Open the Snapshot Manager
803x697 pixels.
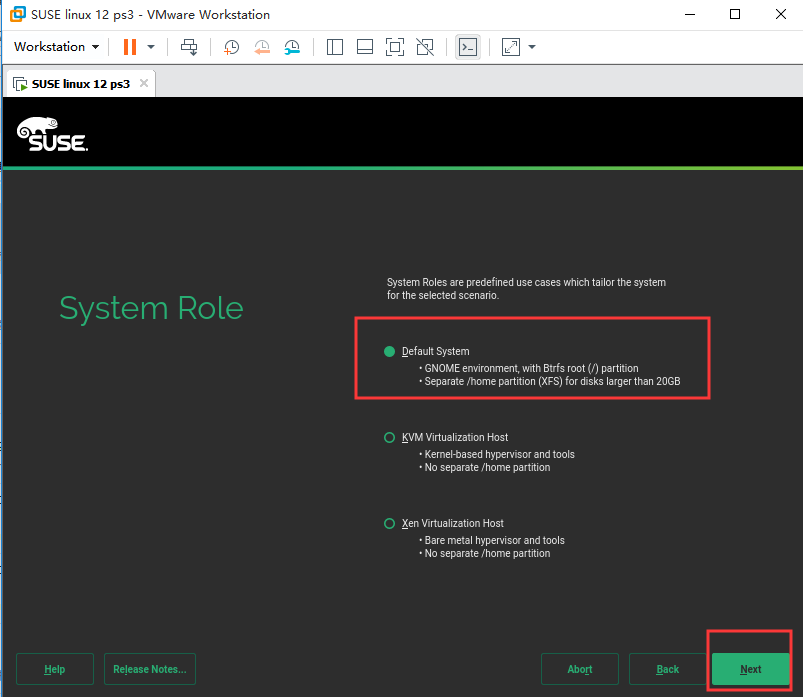point(291,47)
